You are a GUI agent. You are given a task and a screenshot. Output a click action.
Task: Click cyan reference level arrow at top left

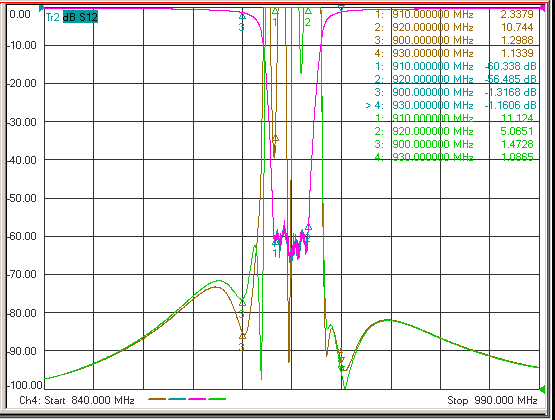41,8
